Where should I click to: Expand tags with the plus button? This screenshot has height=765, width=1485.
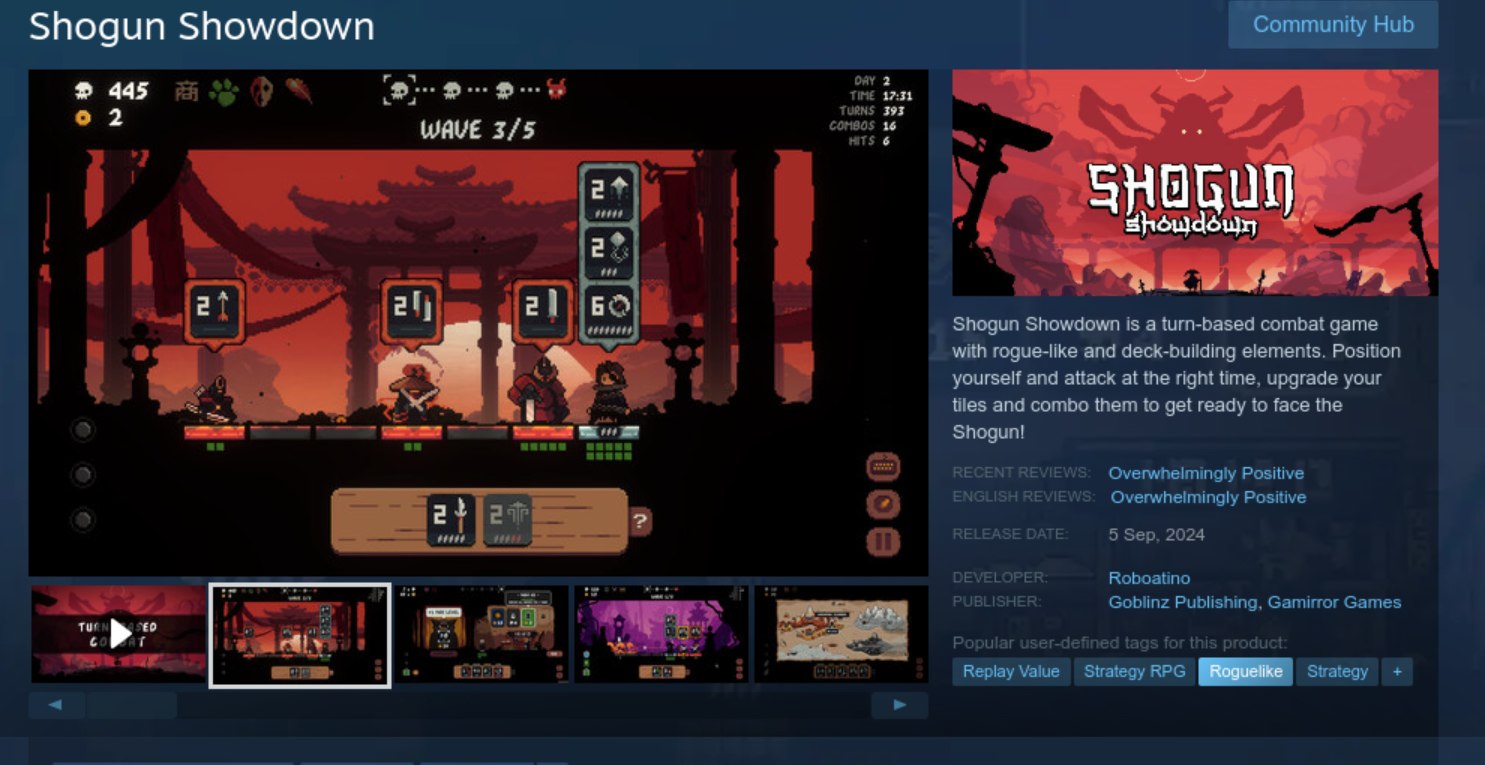1397,671
